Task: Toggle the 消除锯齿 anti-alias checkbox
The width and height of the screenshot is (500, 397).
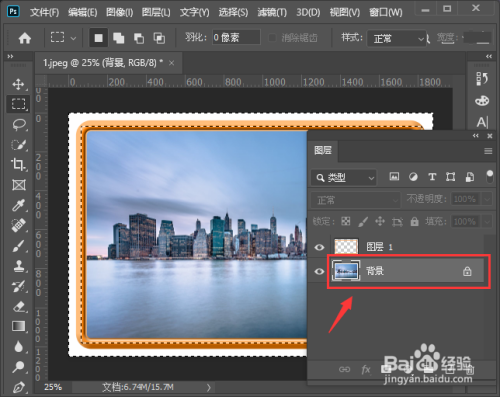Action: (x=272, y=38)
